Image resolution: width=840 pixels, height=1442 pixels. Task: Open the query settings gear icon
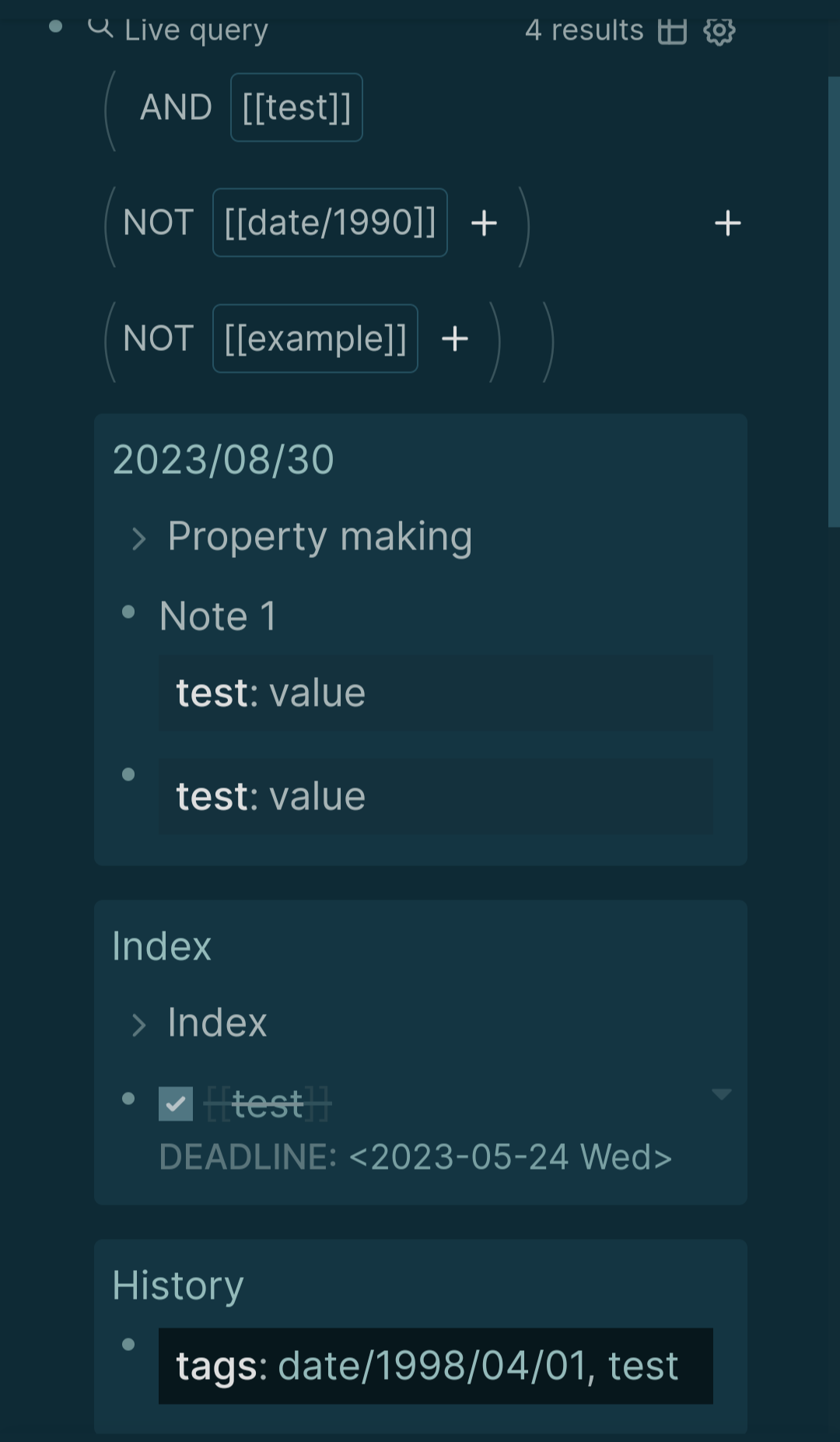719,31
